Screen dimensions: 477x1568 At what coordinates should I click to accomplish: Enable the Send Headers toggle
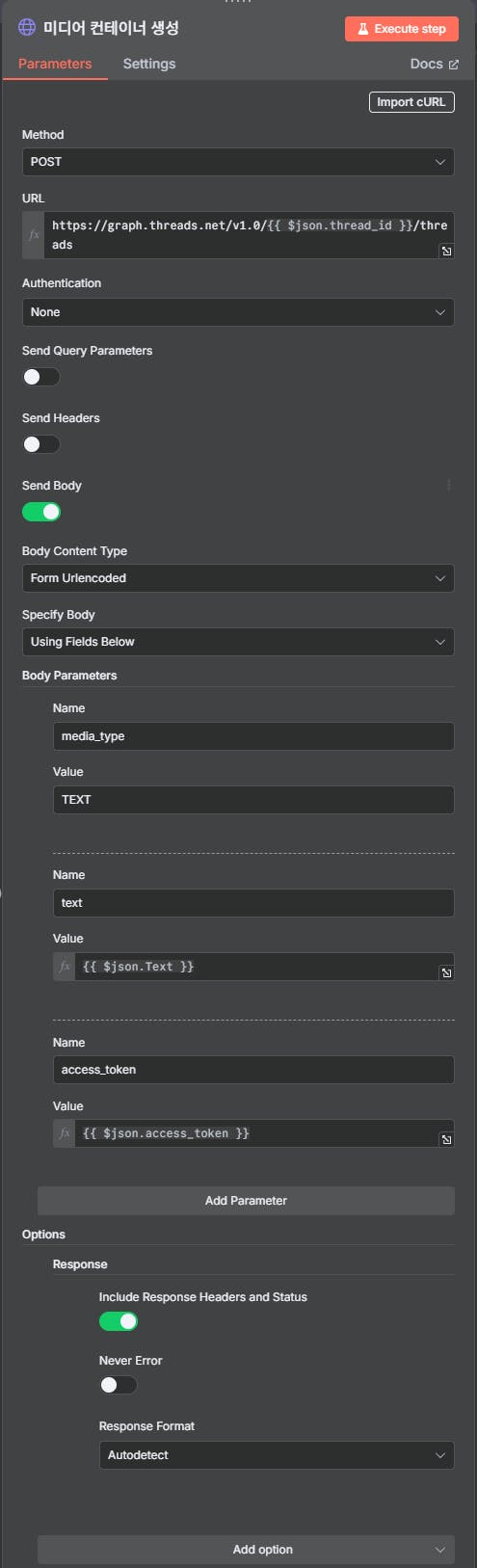41,444
